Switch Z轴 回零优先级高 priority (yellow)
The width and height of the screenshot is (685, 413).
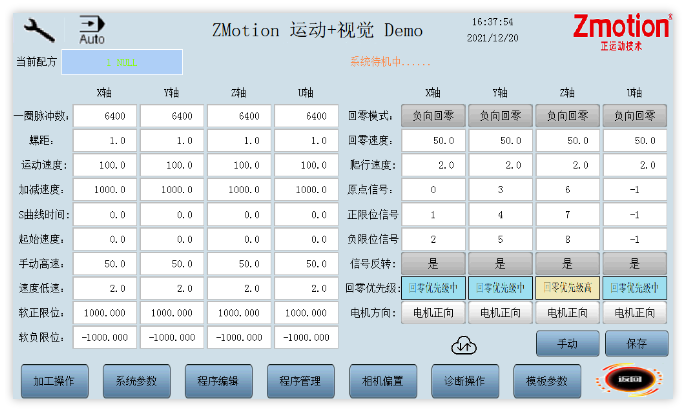point(567,288)
